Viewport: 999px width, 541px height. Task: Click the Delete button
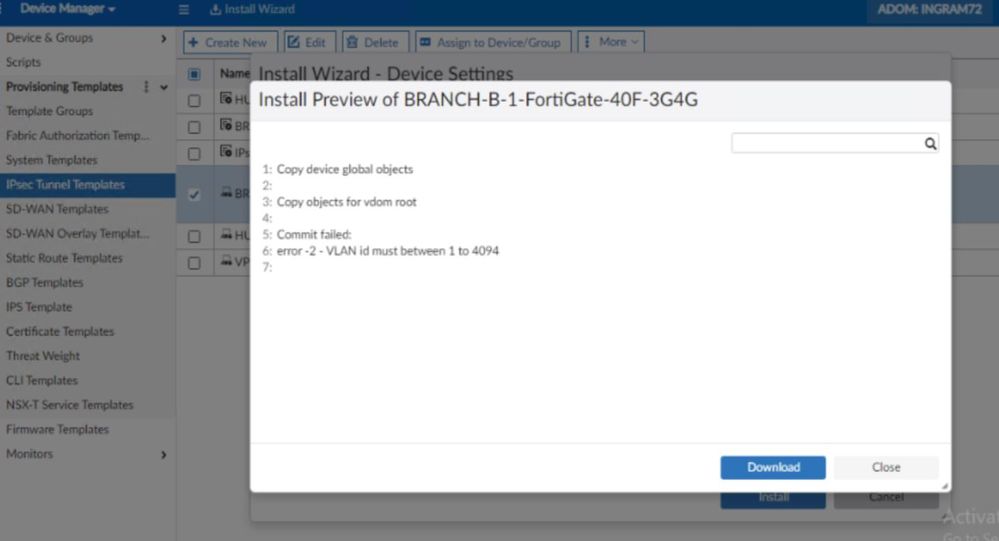coord(375,42)
